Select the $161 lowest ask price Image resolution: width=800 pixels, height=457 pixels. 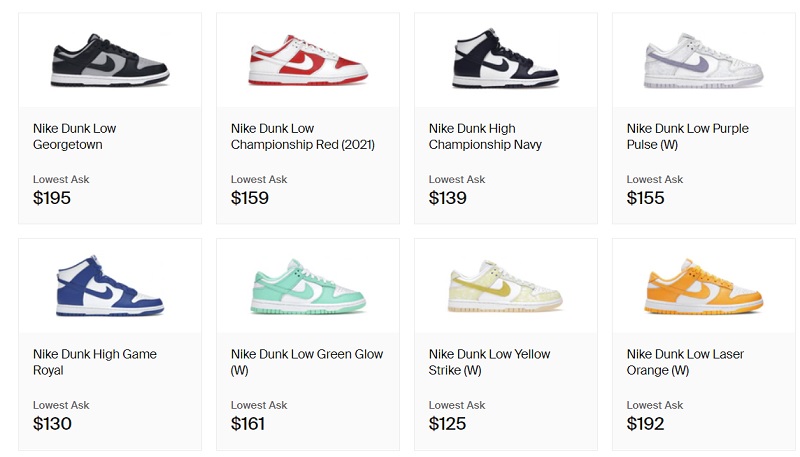click(x=248, y=424)
